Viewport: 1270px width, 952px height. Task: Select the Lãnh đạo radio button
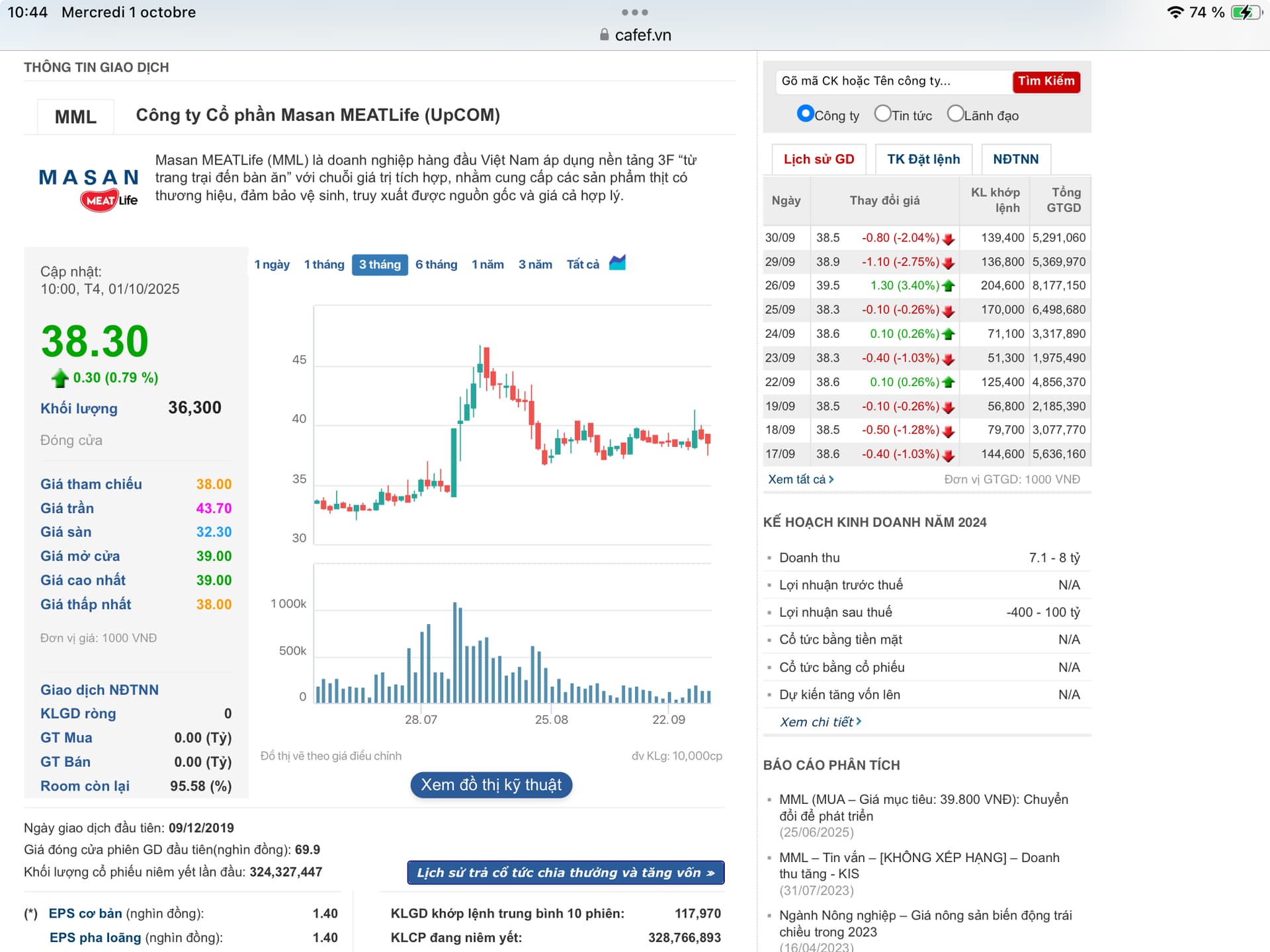click(x=955, y=114)
